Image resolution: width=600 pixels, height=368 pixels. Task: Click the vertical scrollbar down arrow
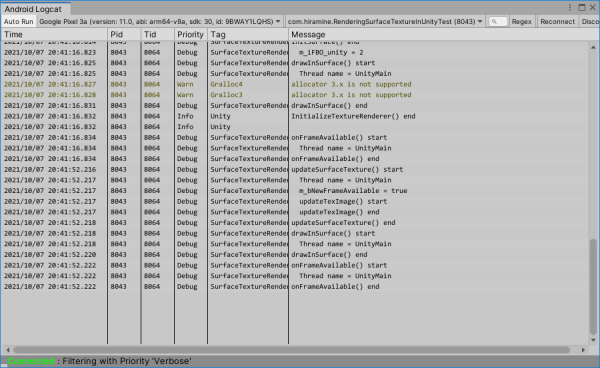[x=593, y=340]
